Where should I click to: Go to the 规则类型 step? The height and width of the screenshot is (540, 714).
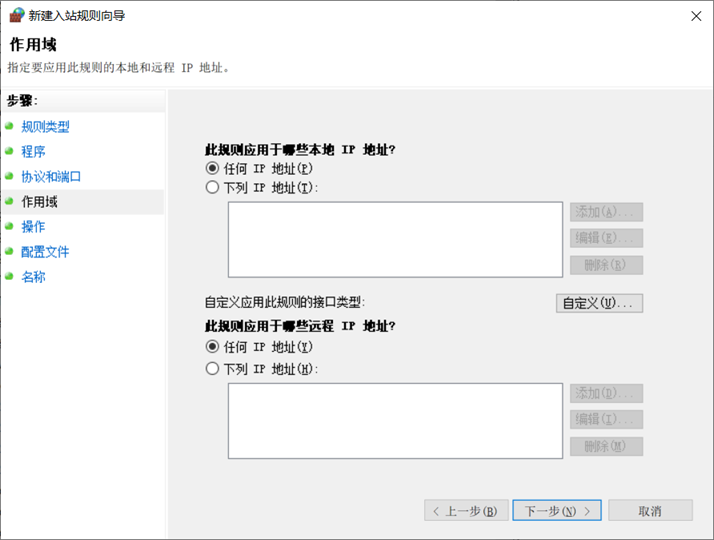point(45,127)
